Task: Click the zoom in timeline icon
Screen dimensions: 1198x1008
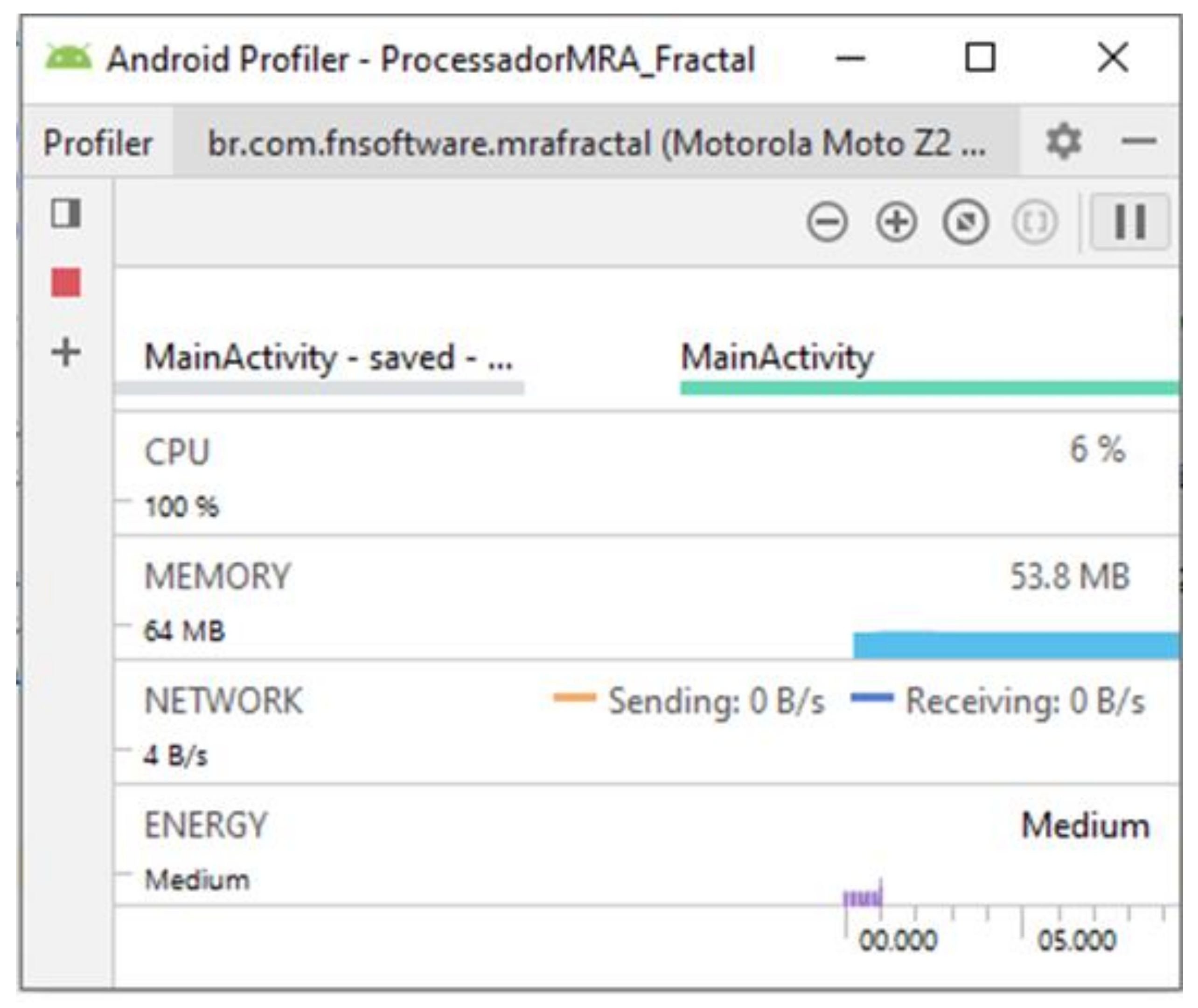Action: click(896, 222)
